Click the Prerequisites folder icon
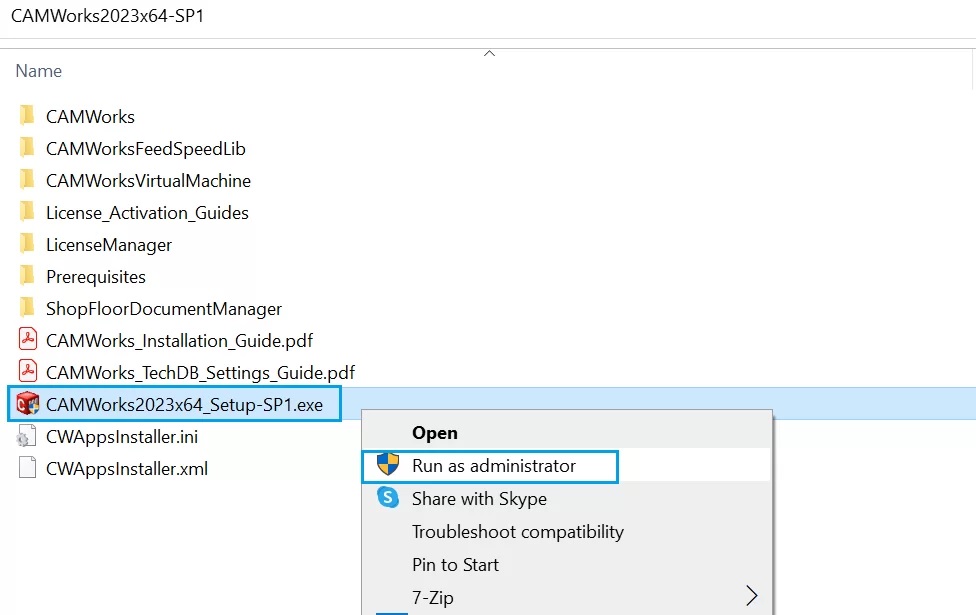 (x=27, y=276)
